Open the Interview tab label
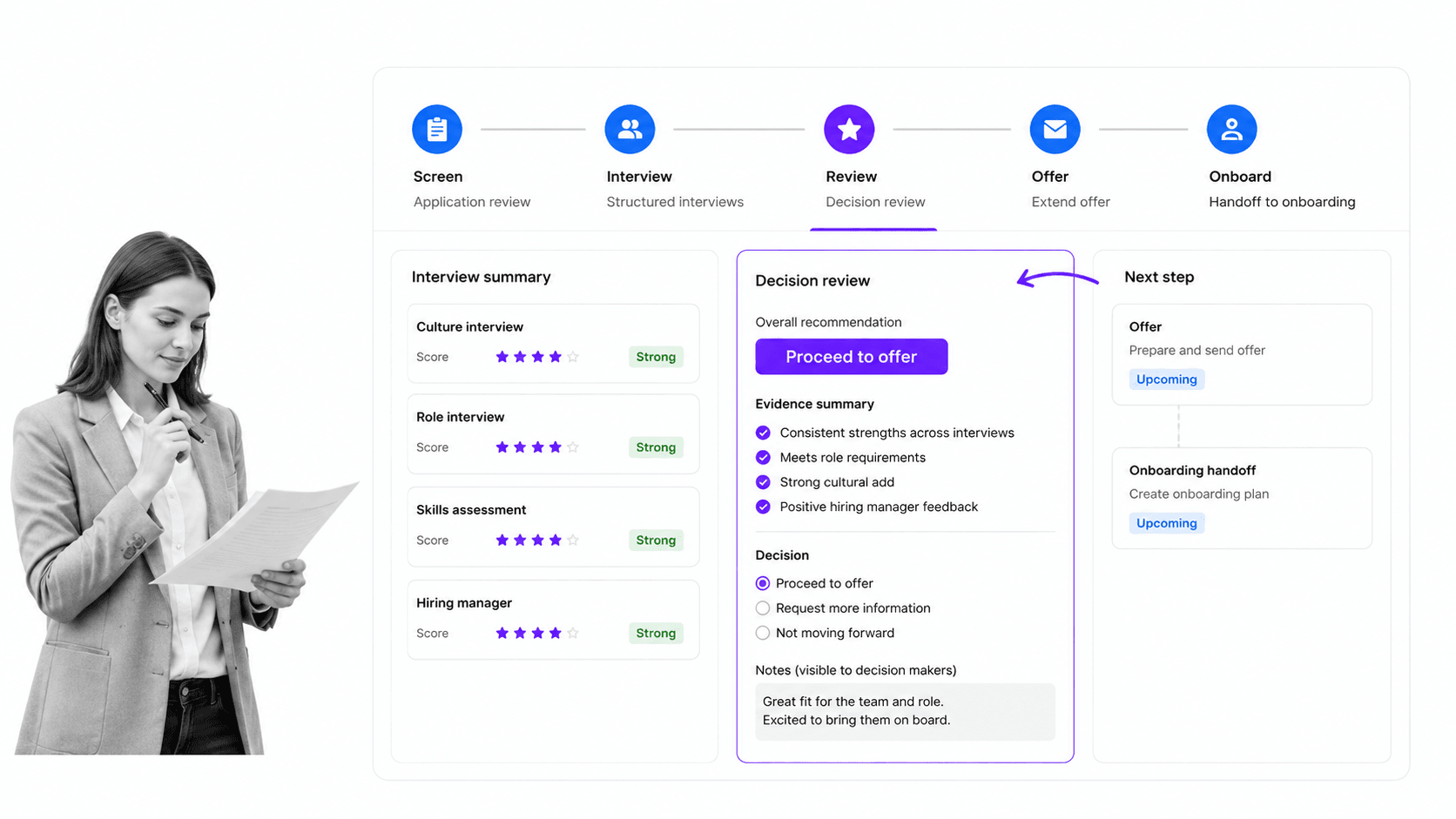 639,177
